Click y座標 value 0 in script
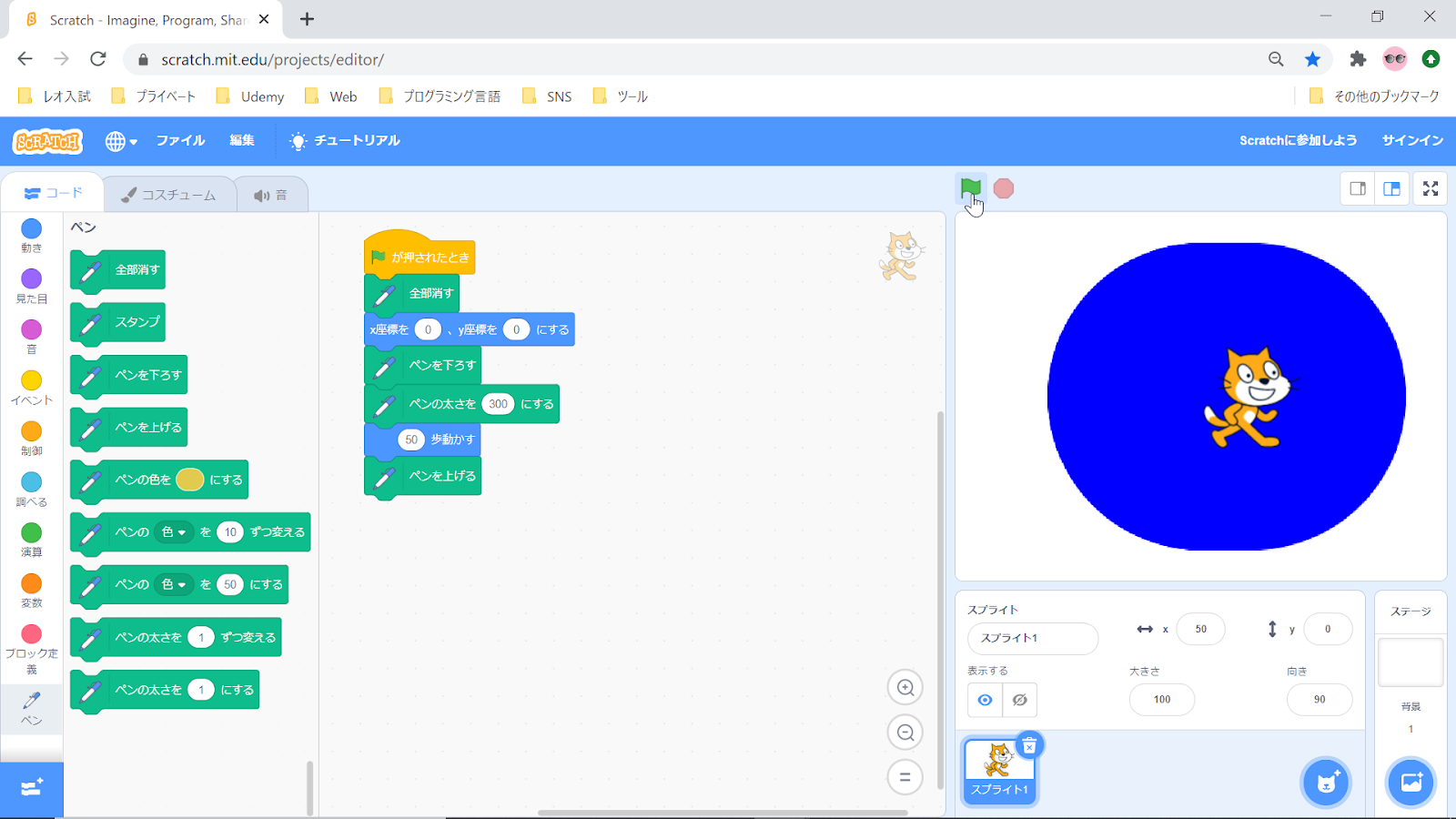The height and width of the screenshot is (819, 1456). click(x=516, y=329)
